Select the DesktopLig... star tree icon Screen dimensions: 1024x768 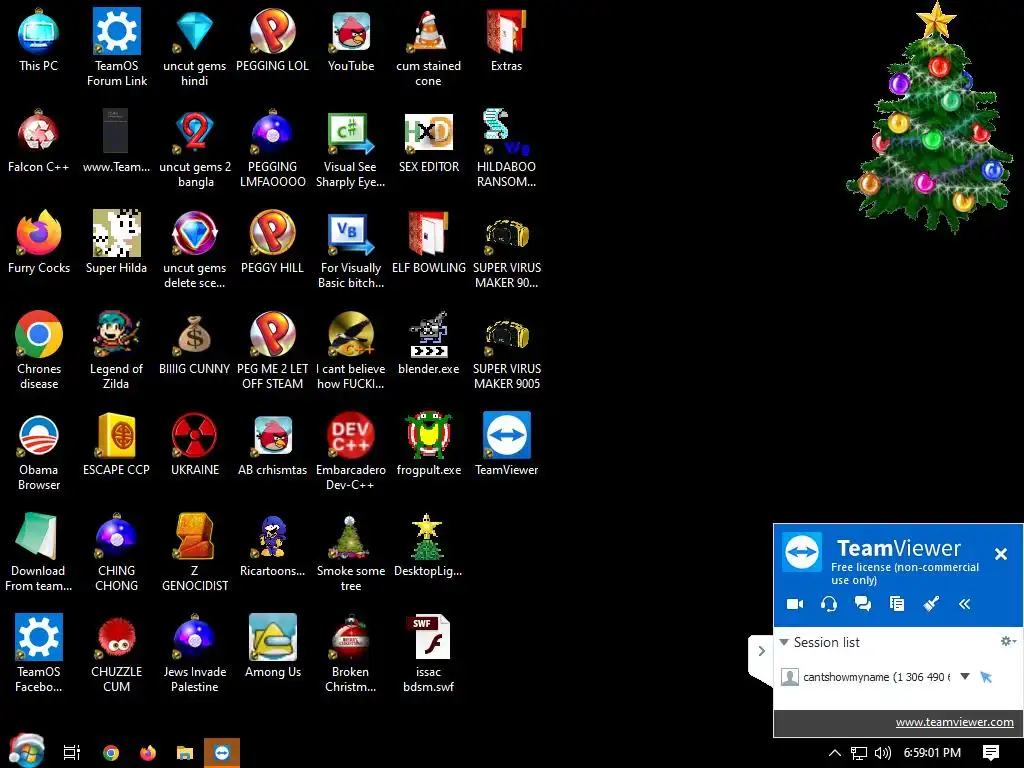tap(428, 545)
